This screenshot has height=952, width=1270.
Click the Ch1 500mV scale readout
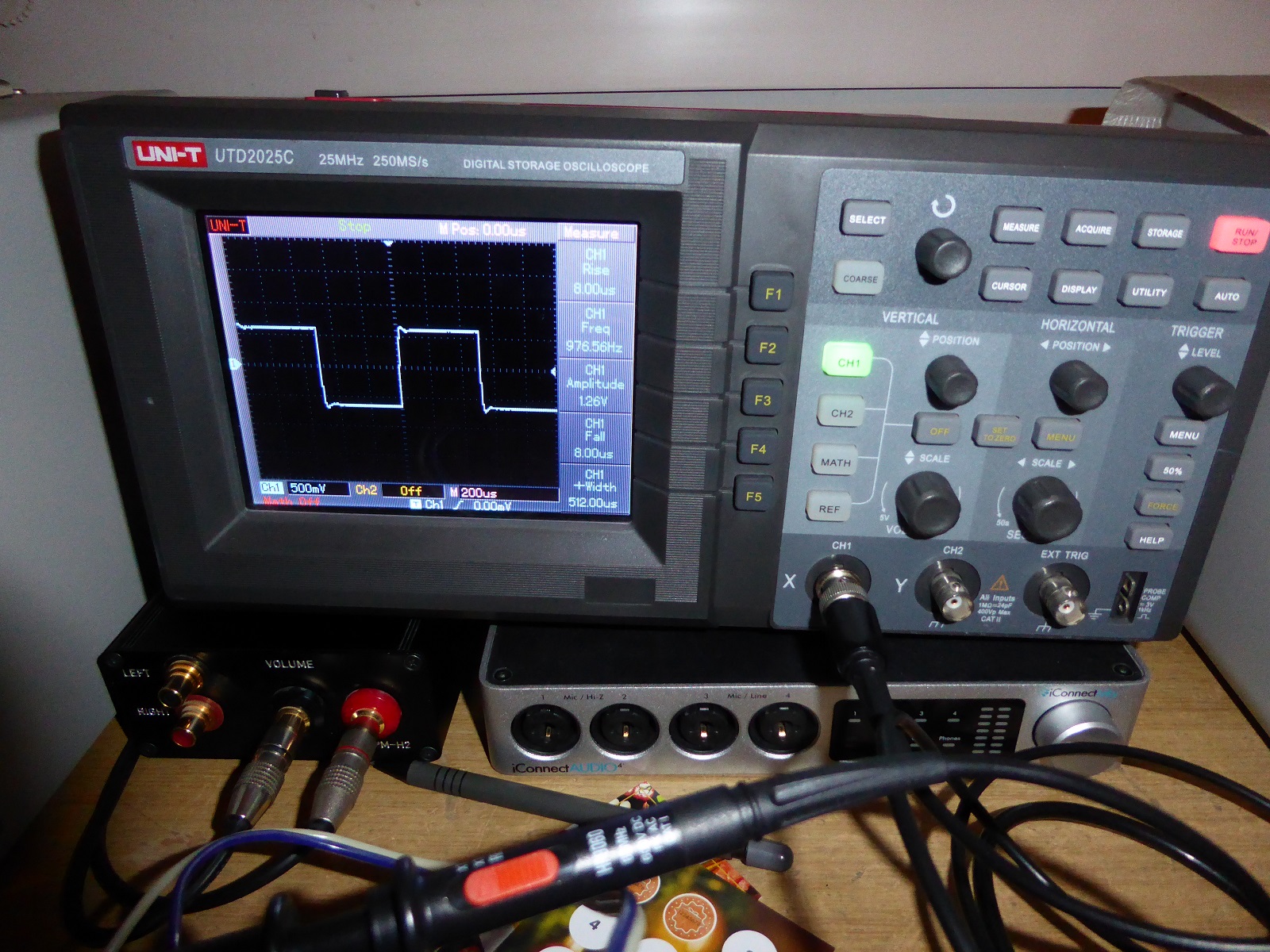click(x=304, y=488)
